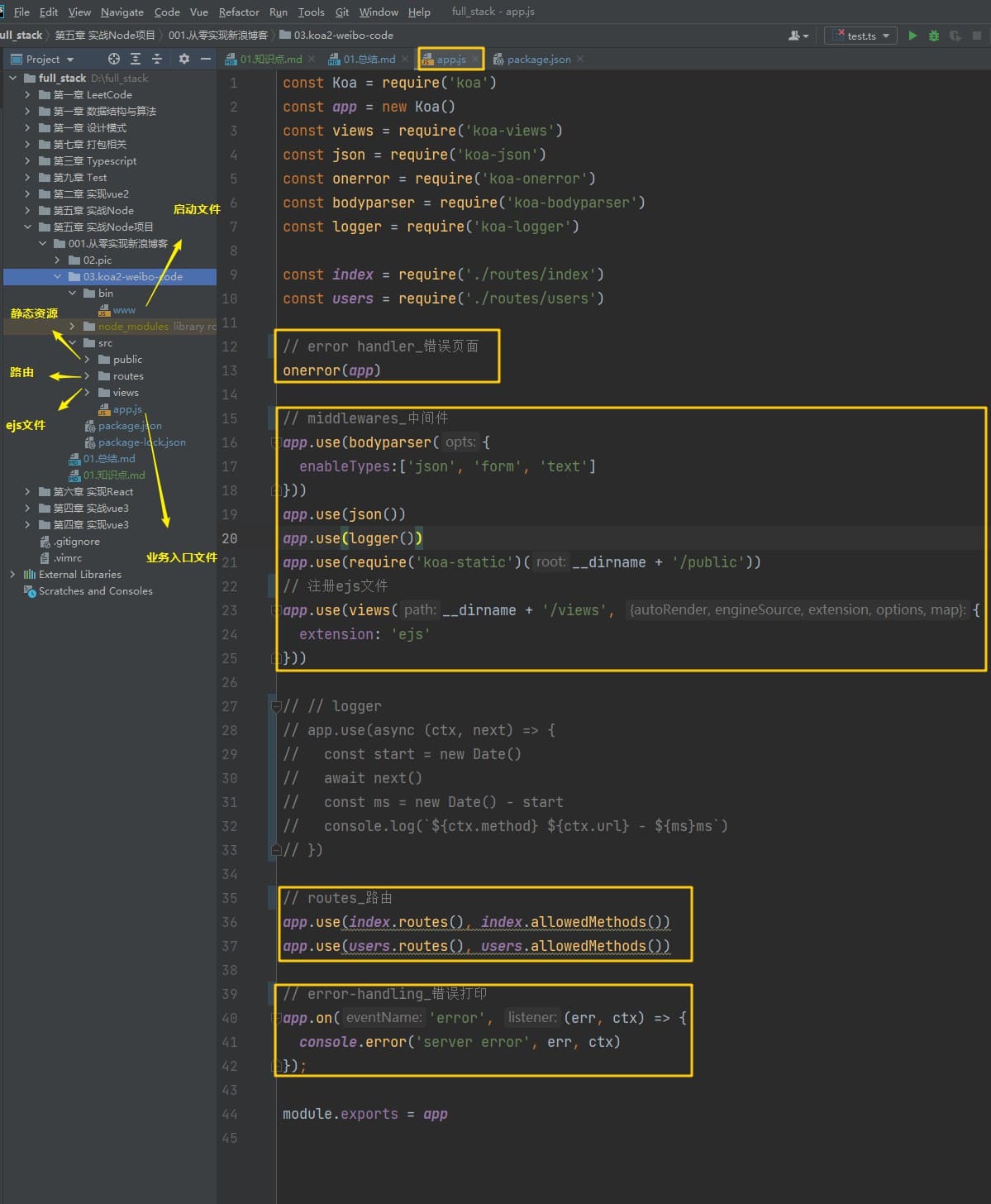The height and width of the screenshot is (1204, 991).
Task: Click the Stop square icon
Action: click(x=977, y=36)
